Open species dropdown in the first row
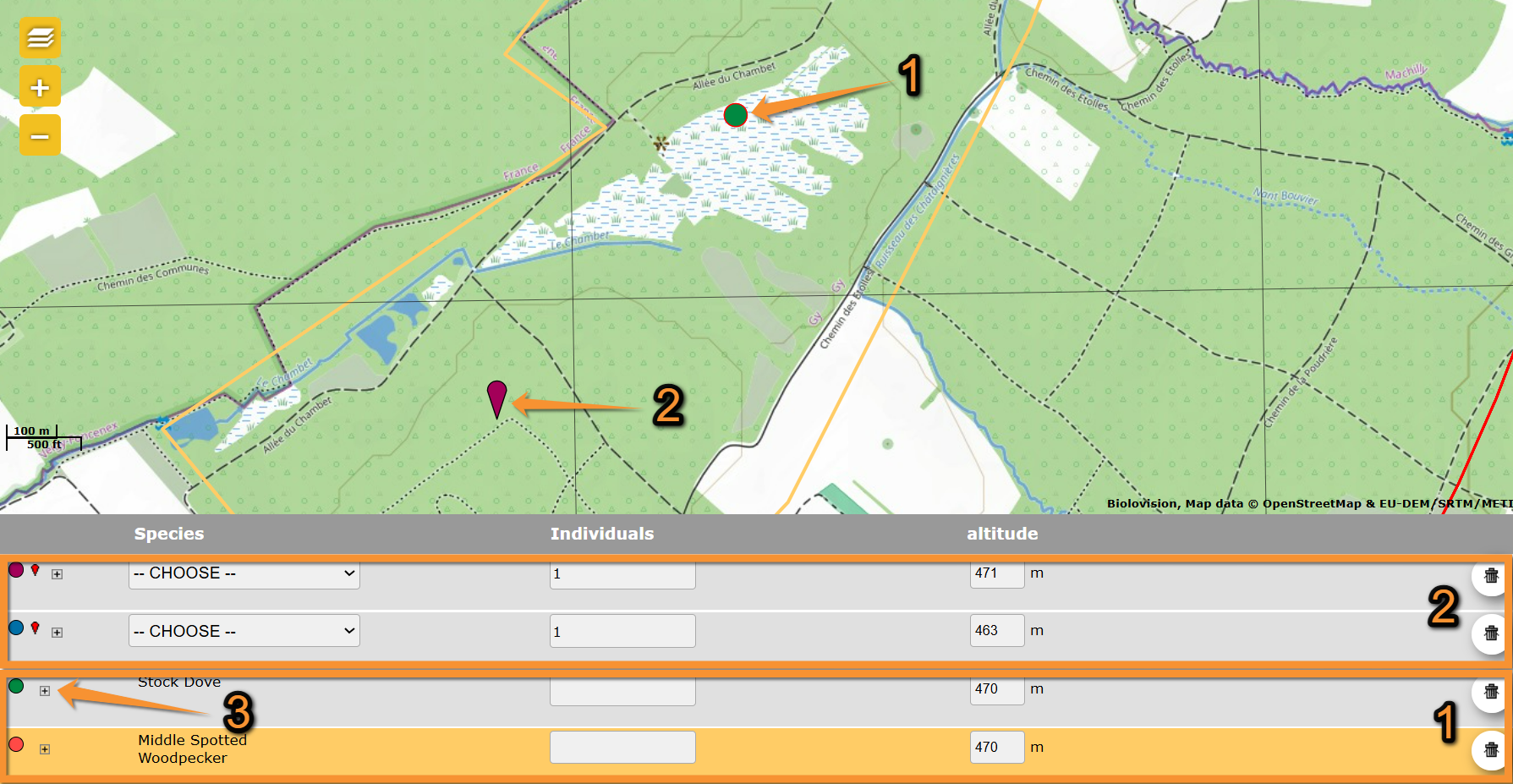 pyautogui.click(x=244, y=573)
